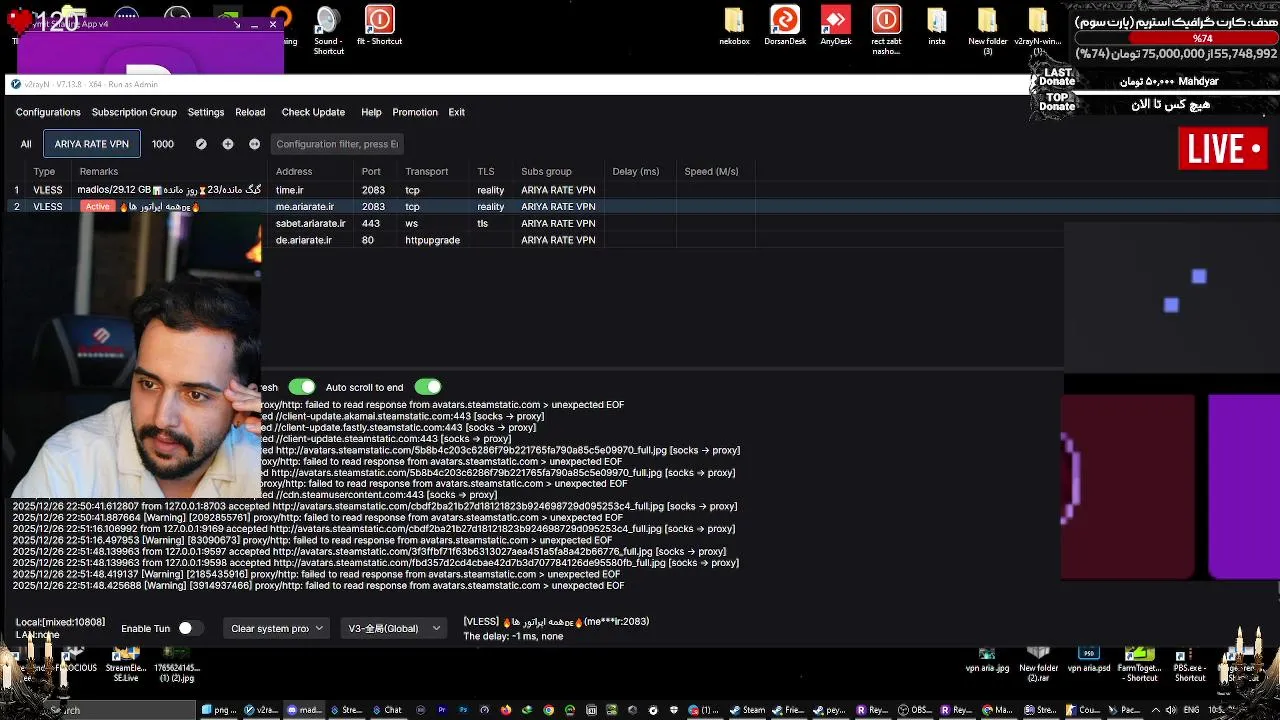Open the 'fit - Shortcut' desktop icon
Image resolution: width=1280 pixels, height=720 pixels.
[379, 27]
